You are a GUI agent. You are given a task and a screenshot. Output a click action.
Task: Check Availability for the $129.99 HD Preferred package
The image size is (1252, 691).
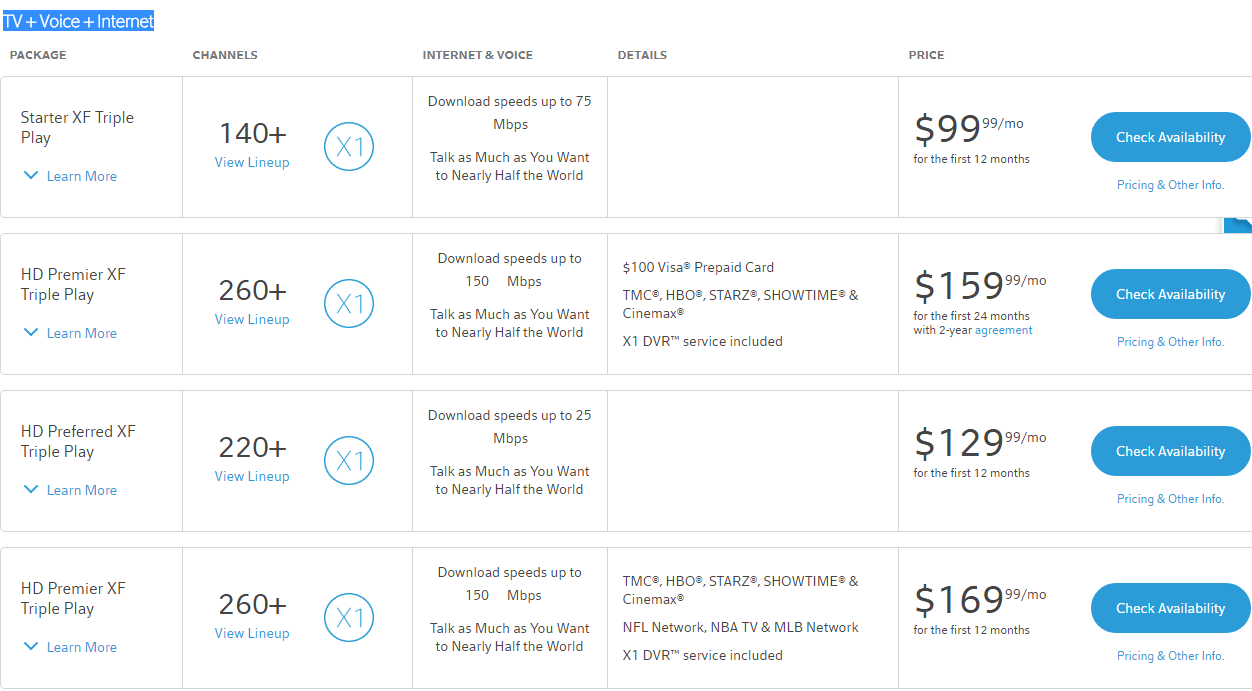click(x=1170, y=451)
